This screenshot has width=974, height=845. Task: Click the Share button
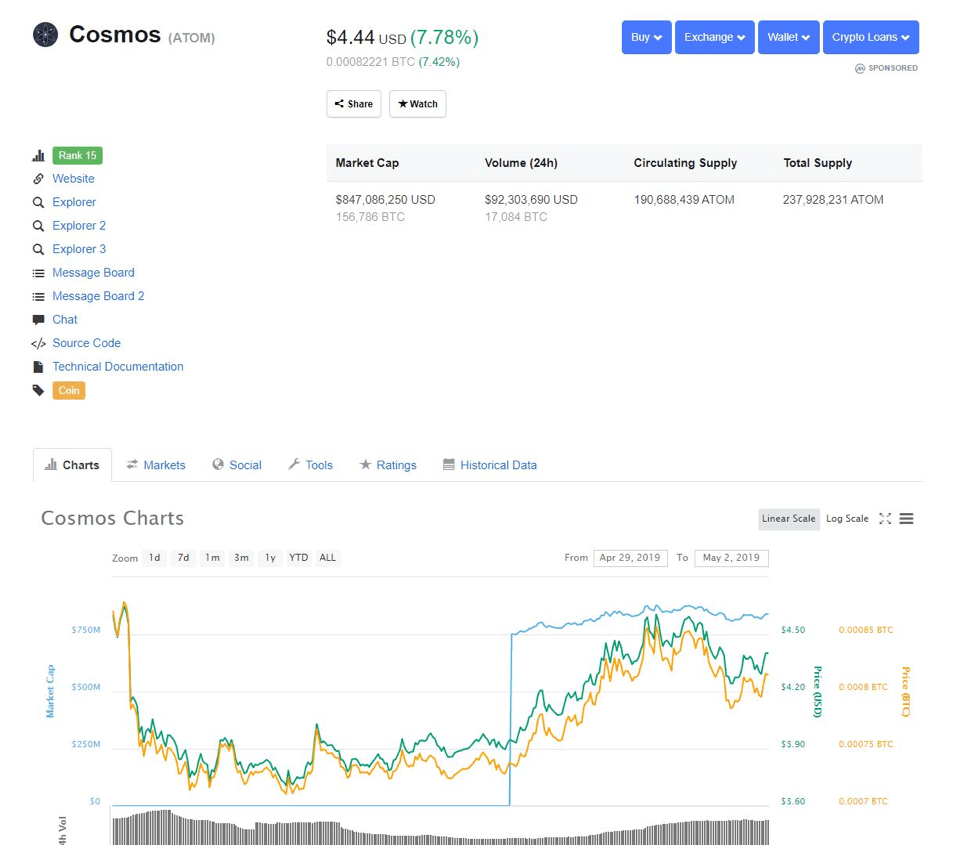click(354, 104)
